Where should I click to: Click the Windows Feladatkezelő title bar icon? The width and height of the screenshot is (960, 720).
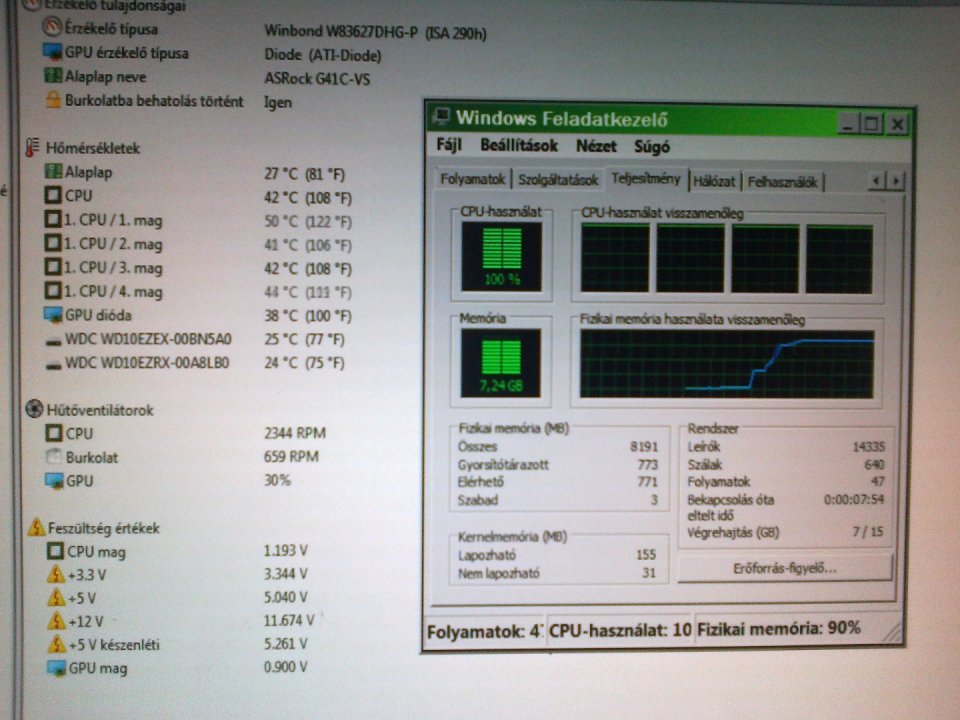click(x=440, y=116)
